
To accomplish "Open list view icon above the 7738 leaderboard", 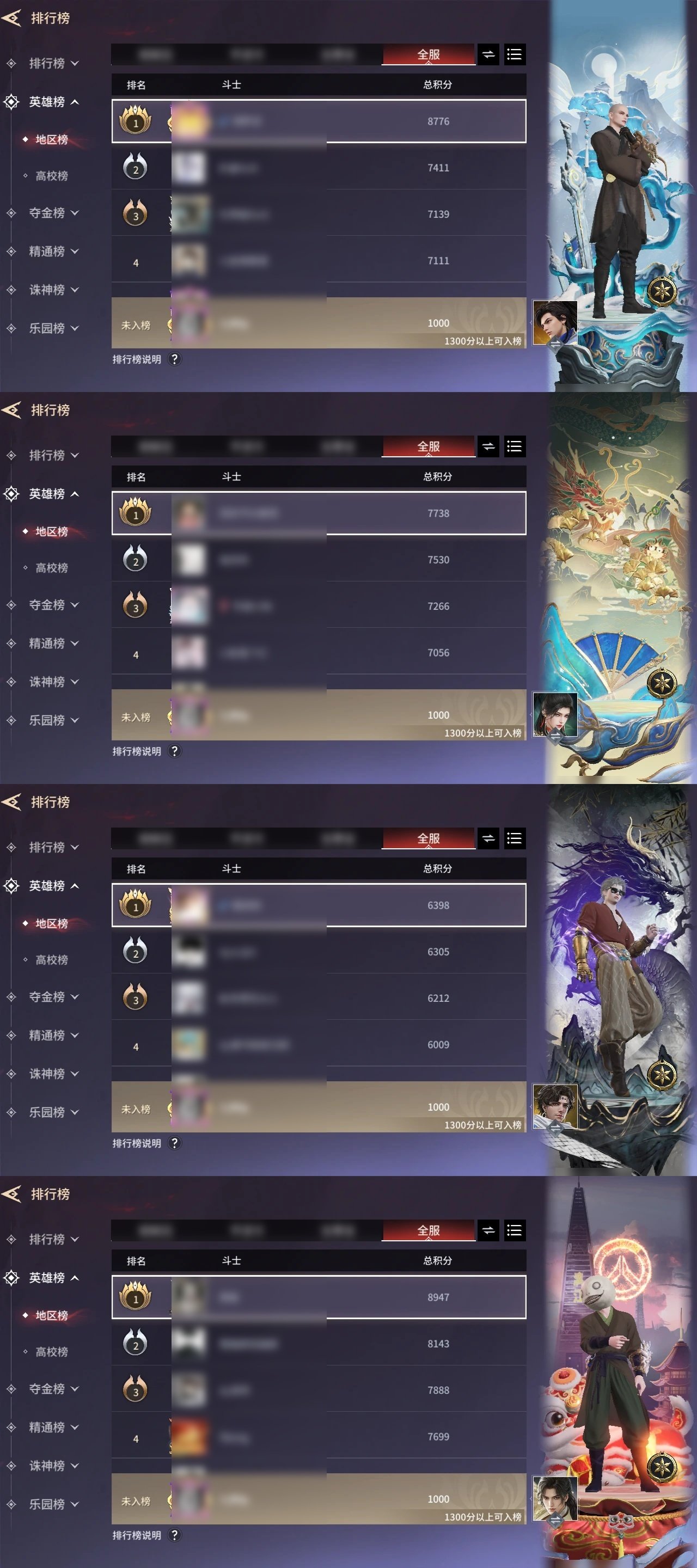I will point(515,447).
